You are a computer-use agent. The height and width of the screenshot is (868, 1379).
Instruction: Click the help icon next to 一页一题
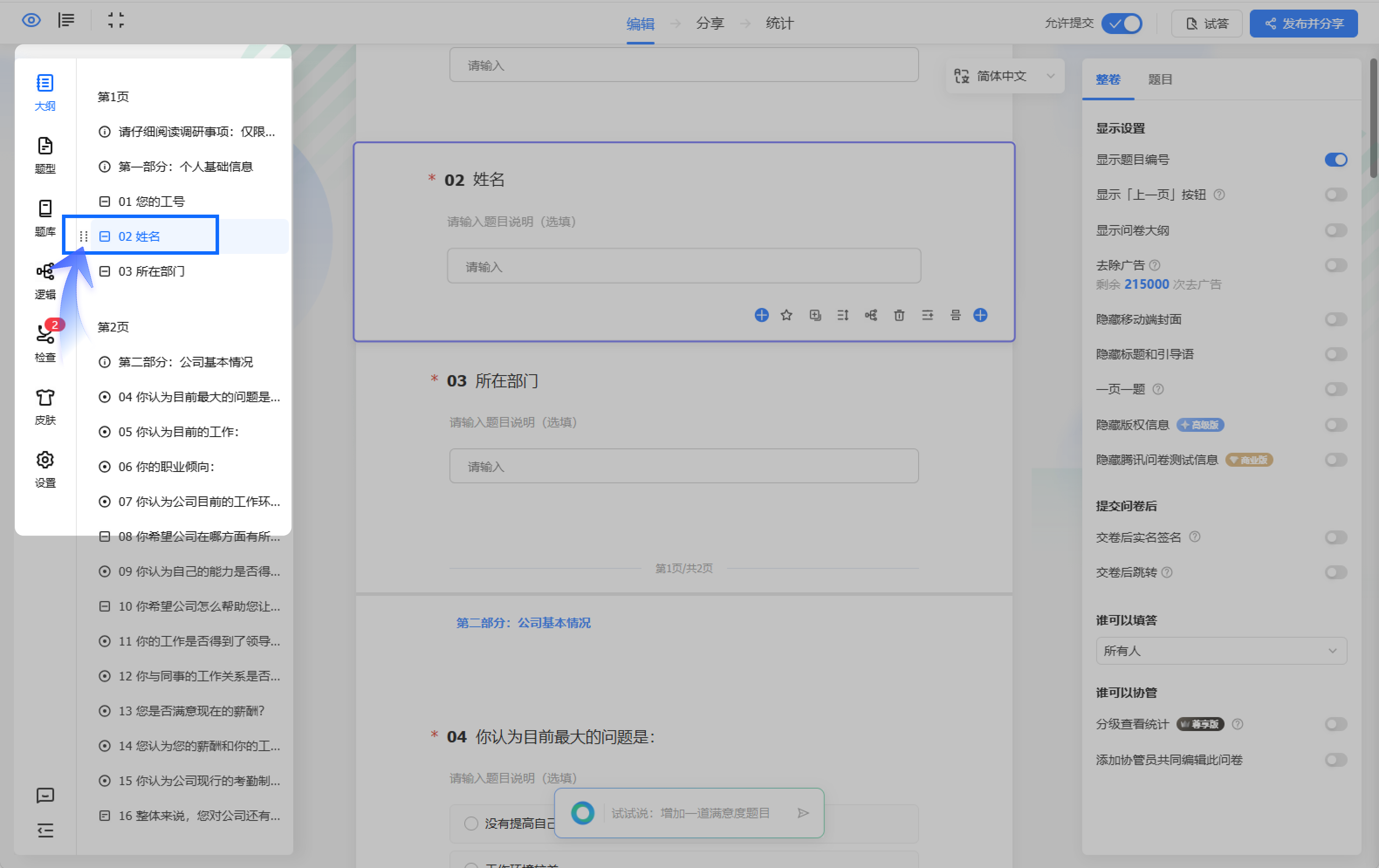[x=1158, y=390]
